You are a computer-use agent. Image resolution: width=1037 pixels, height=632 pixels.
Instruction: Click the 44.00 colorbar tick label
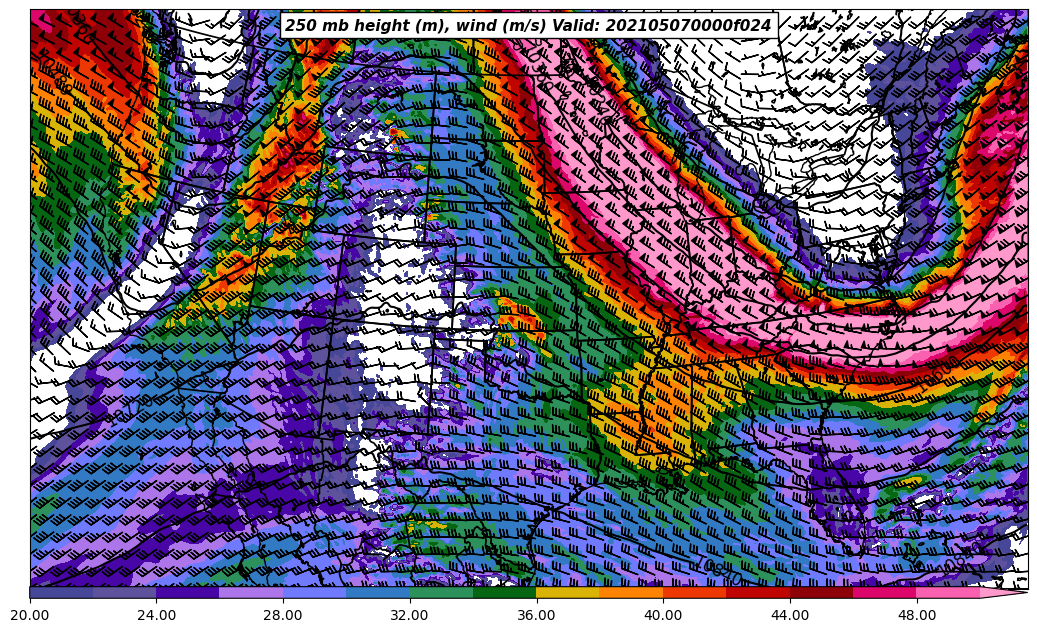790,615
